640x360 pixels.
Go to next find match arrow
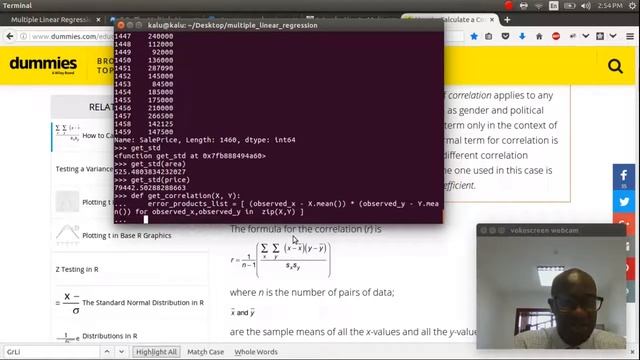click(x=121, y=351)
